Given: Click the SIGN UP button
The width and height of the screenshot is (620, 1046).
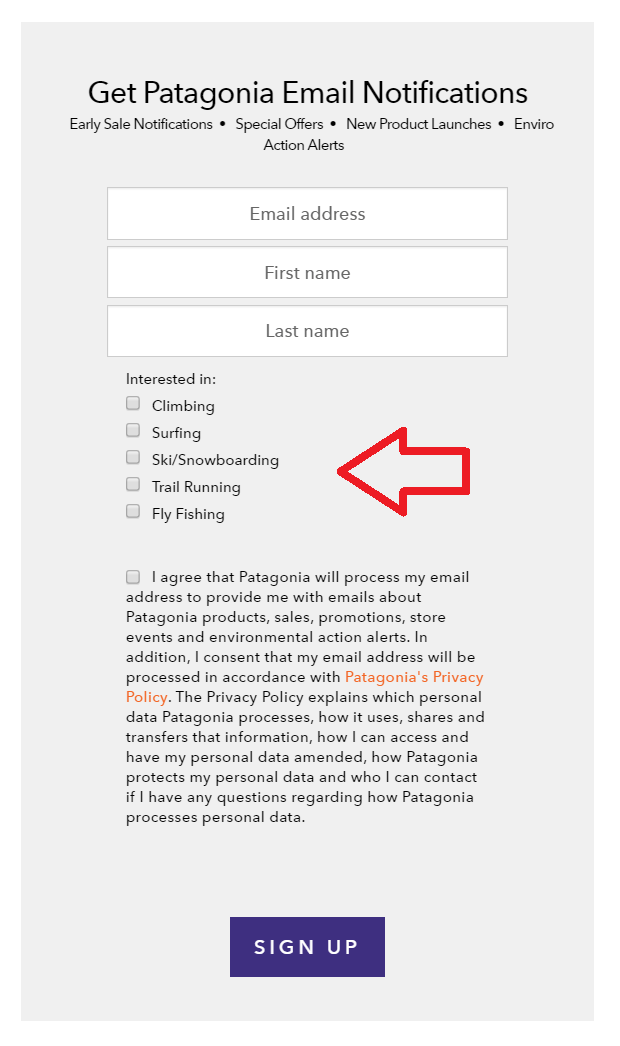Looking at the screenshot, I should pos(307,947).
